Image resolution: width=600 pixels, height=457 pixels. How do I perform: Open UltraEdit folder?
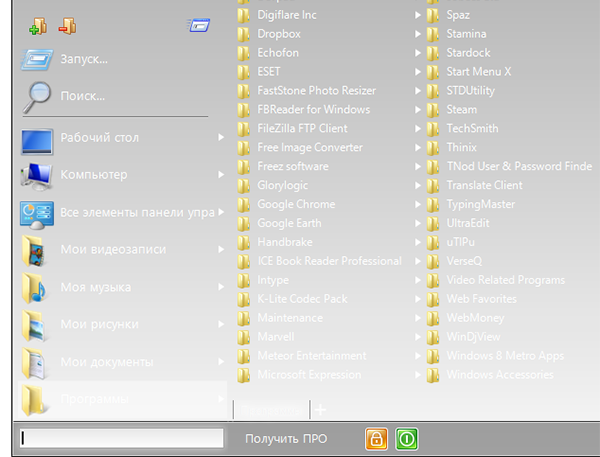pos(512,223)
